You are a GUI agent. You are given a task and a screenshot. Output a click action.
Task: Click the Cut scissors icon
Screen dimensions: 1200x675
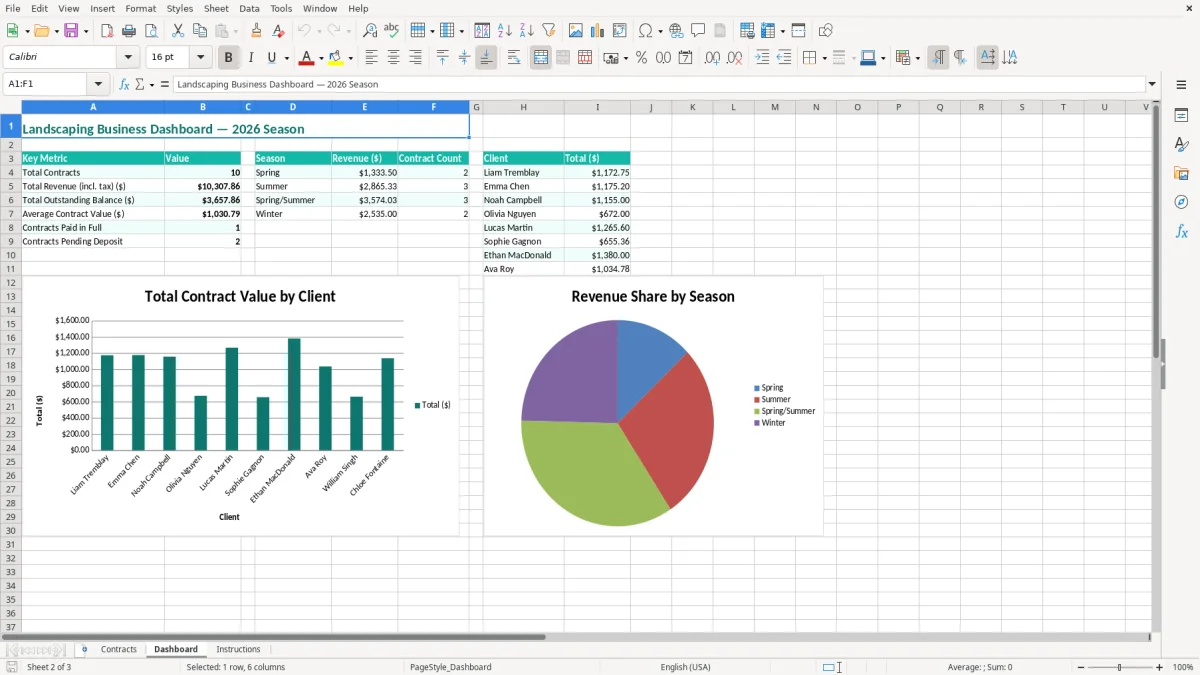coord(178,31)
